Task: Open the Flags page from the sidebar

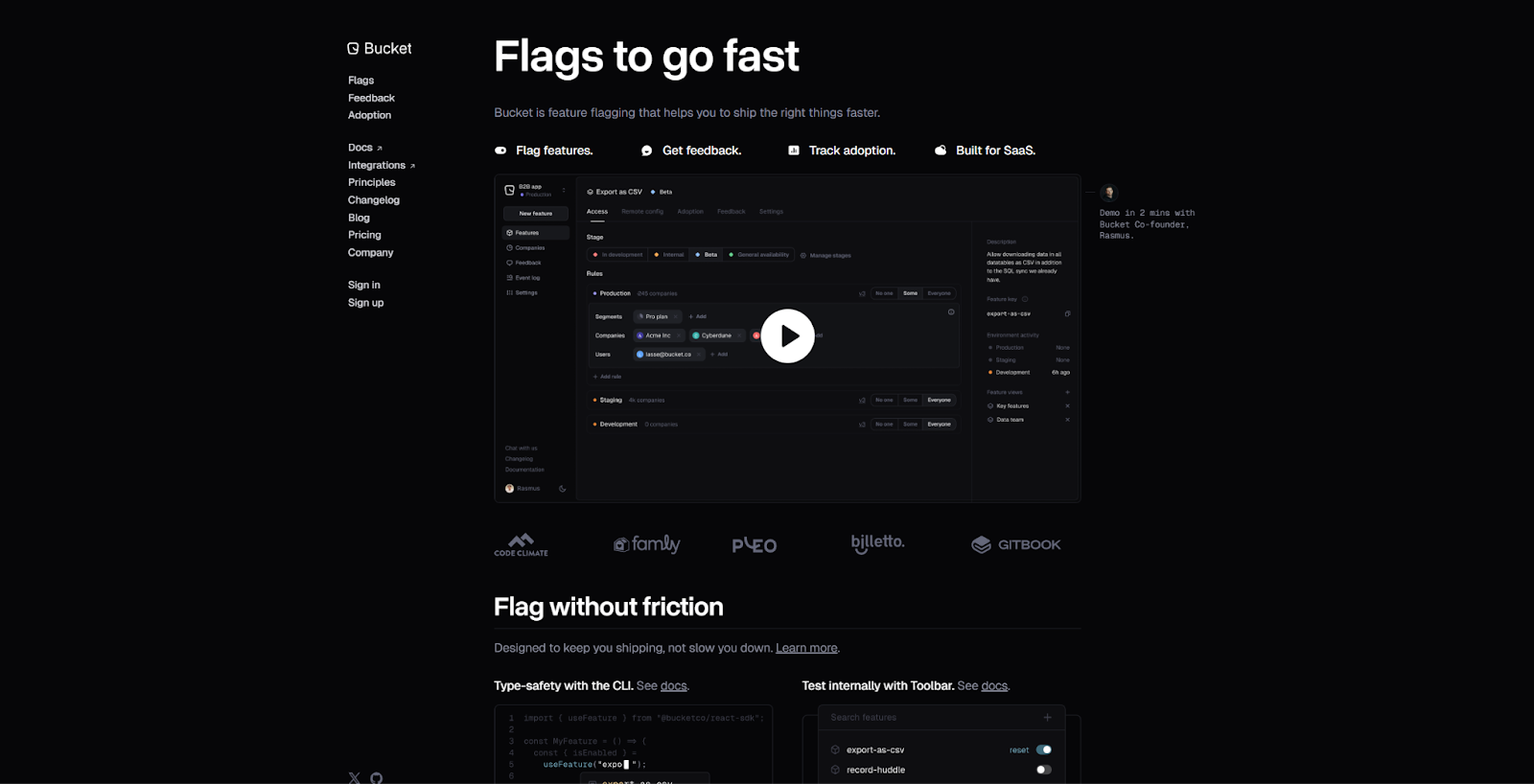Action: tap(361, 81)
